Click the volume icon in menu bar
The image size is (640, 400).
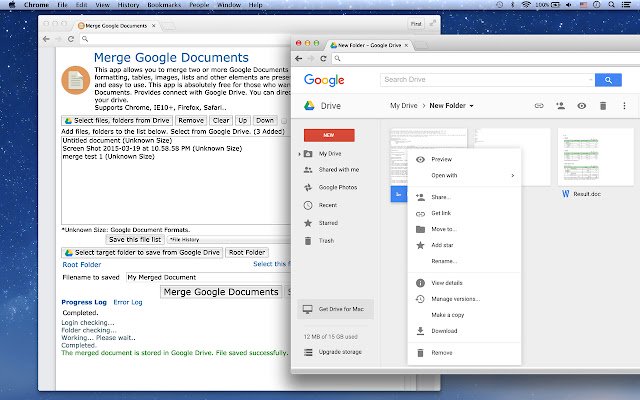pyautogui.click(x=569, y=5)
